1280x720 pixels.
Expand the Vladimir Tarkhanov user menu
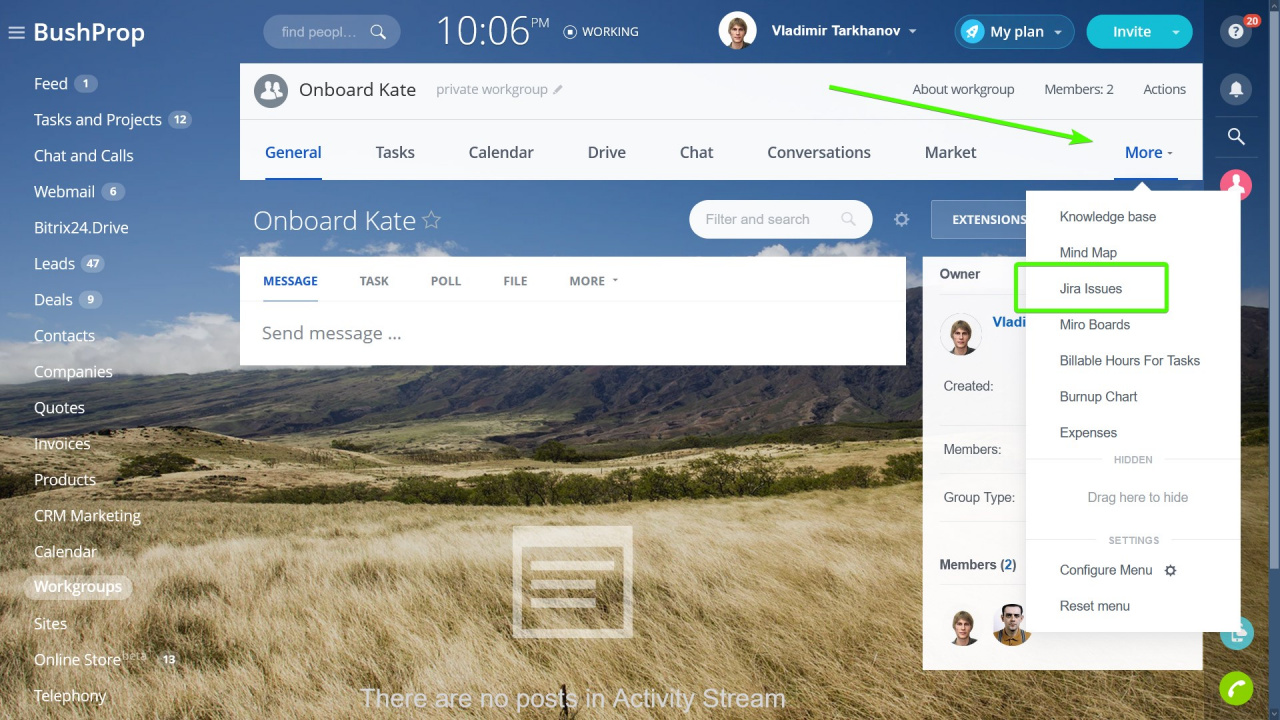(912, 32)
